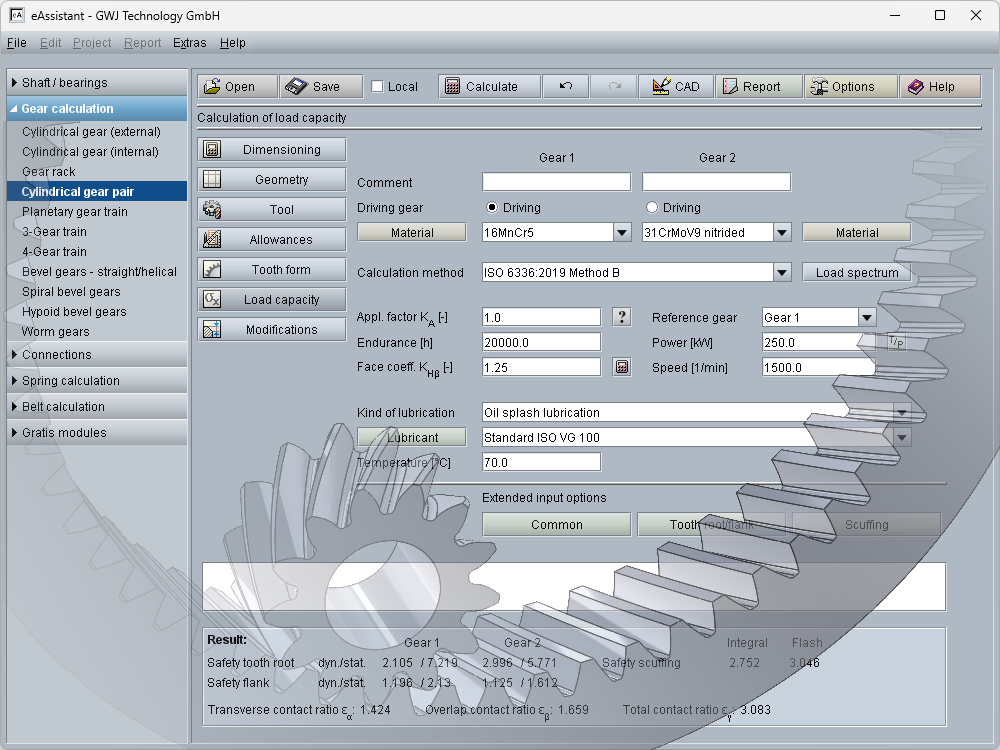Open the Calculation method dropdown

[782, 273]
